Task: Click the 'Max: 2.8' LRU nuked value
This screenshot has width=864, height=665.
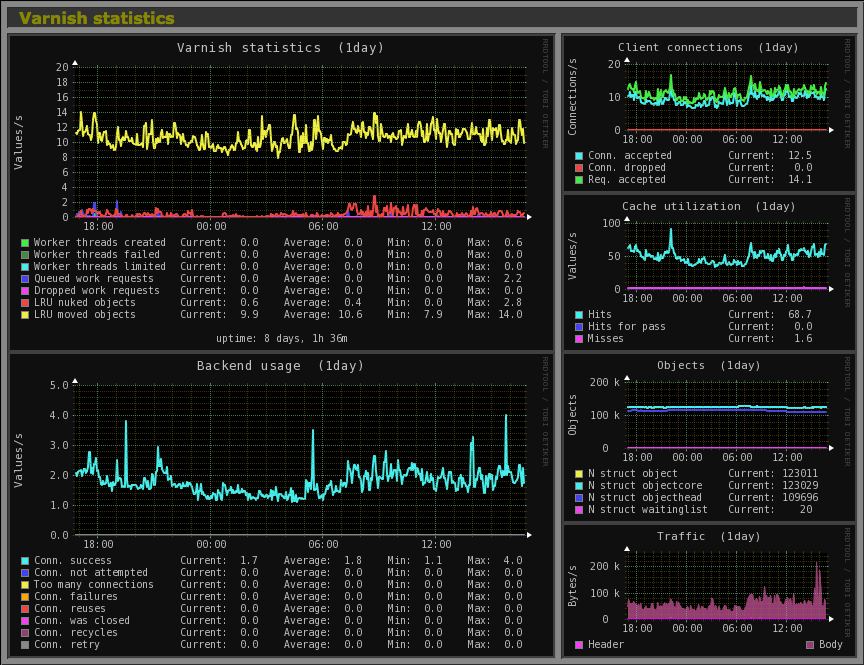Action: (x=495, y=302)
